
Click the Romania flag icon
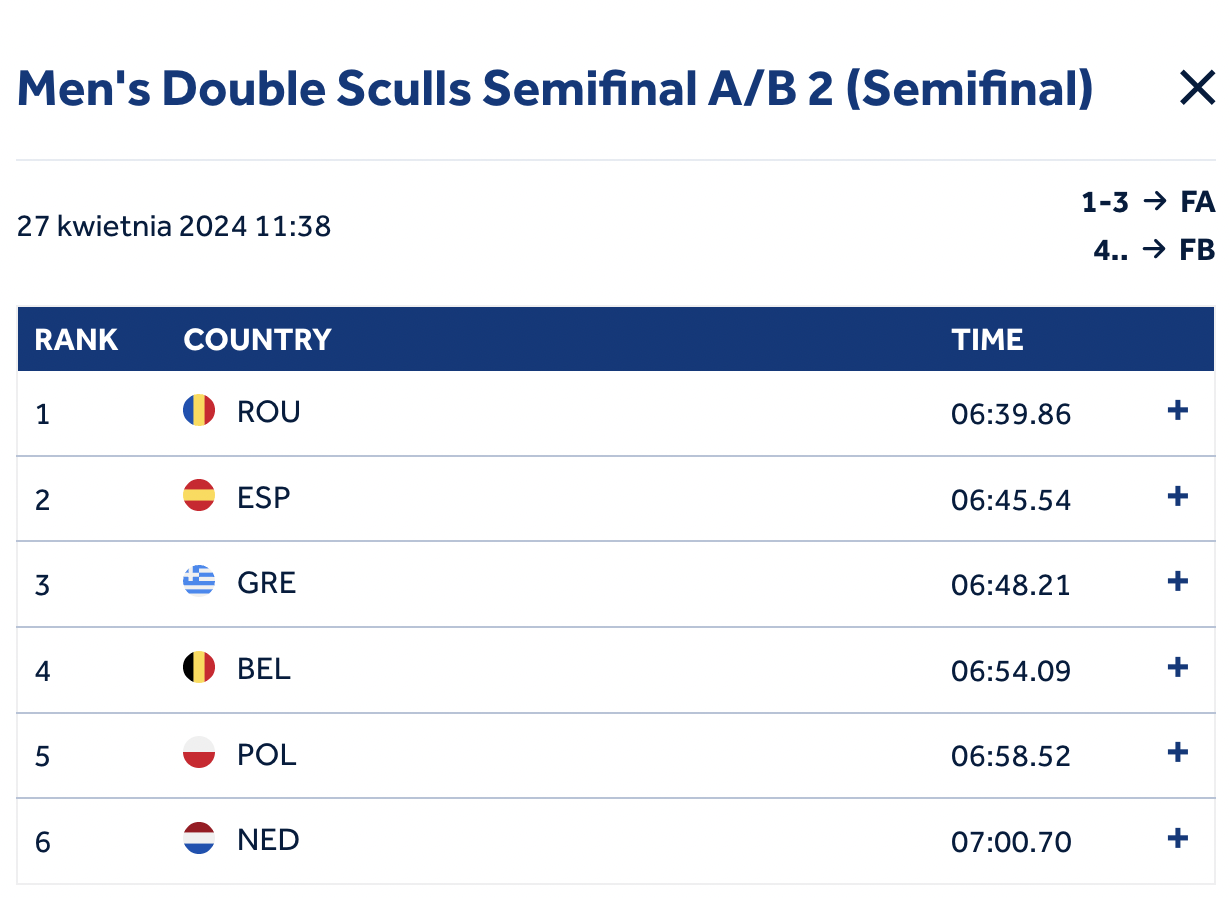tap(199, 411)
